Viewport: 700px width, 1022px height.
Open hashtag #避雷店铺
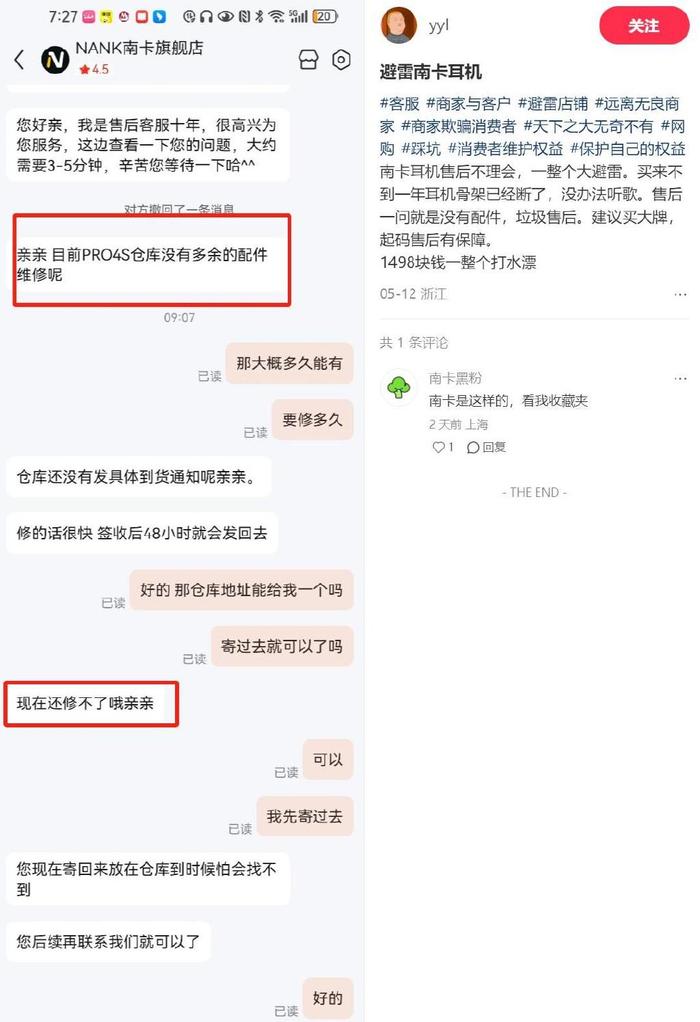click(x=553, y=104)
